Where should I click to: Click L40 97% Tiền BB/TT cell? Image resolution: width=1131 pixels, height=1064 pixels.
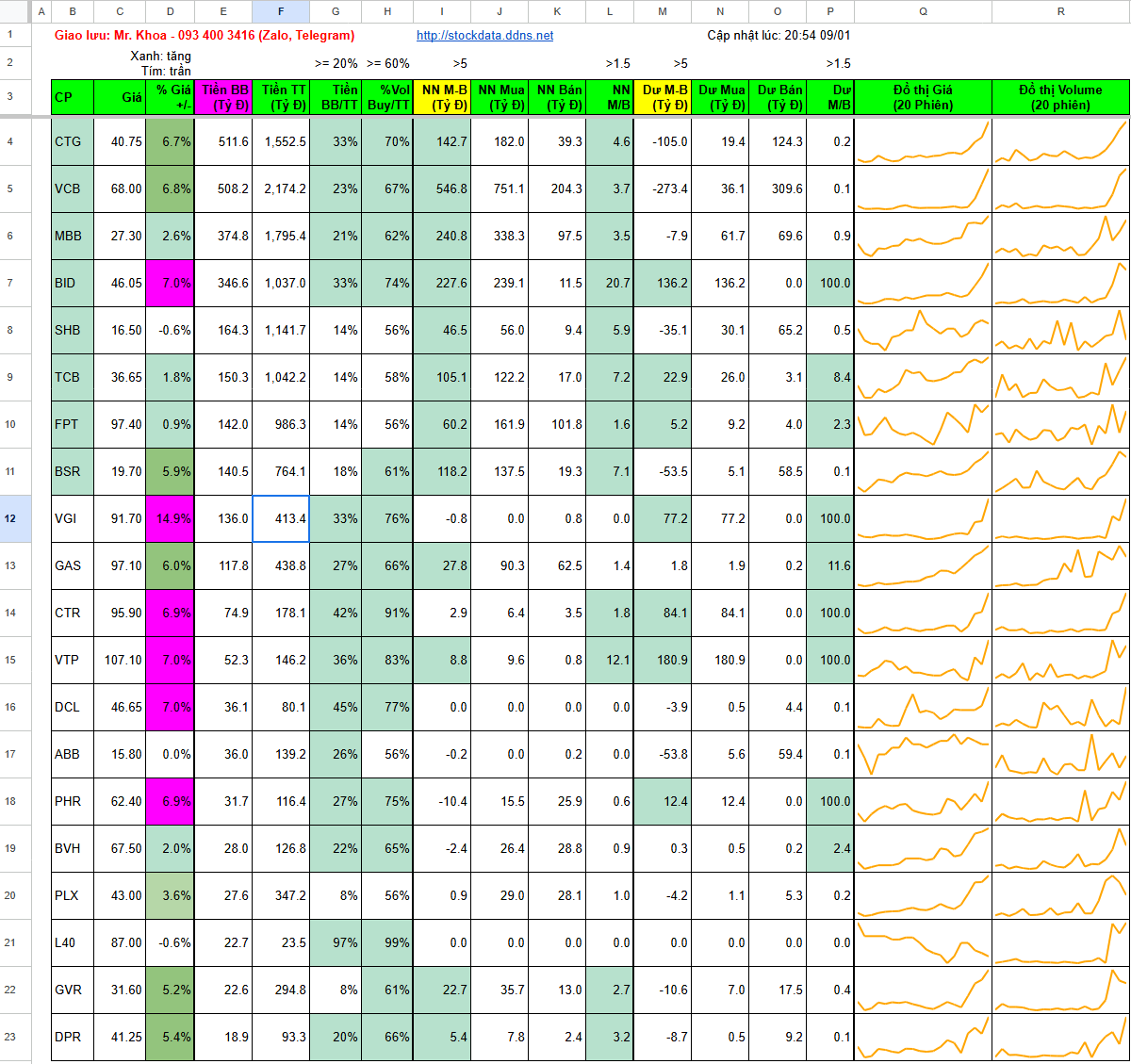(336, 942)
